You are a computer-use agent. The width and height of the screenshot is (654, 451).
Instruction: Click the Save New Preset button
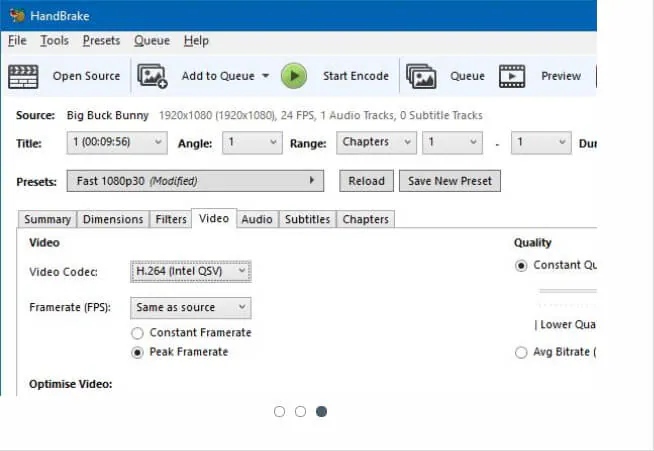click(x=450, y=181)
